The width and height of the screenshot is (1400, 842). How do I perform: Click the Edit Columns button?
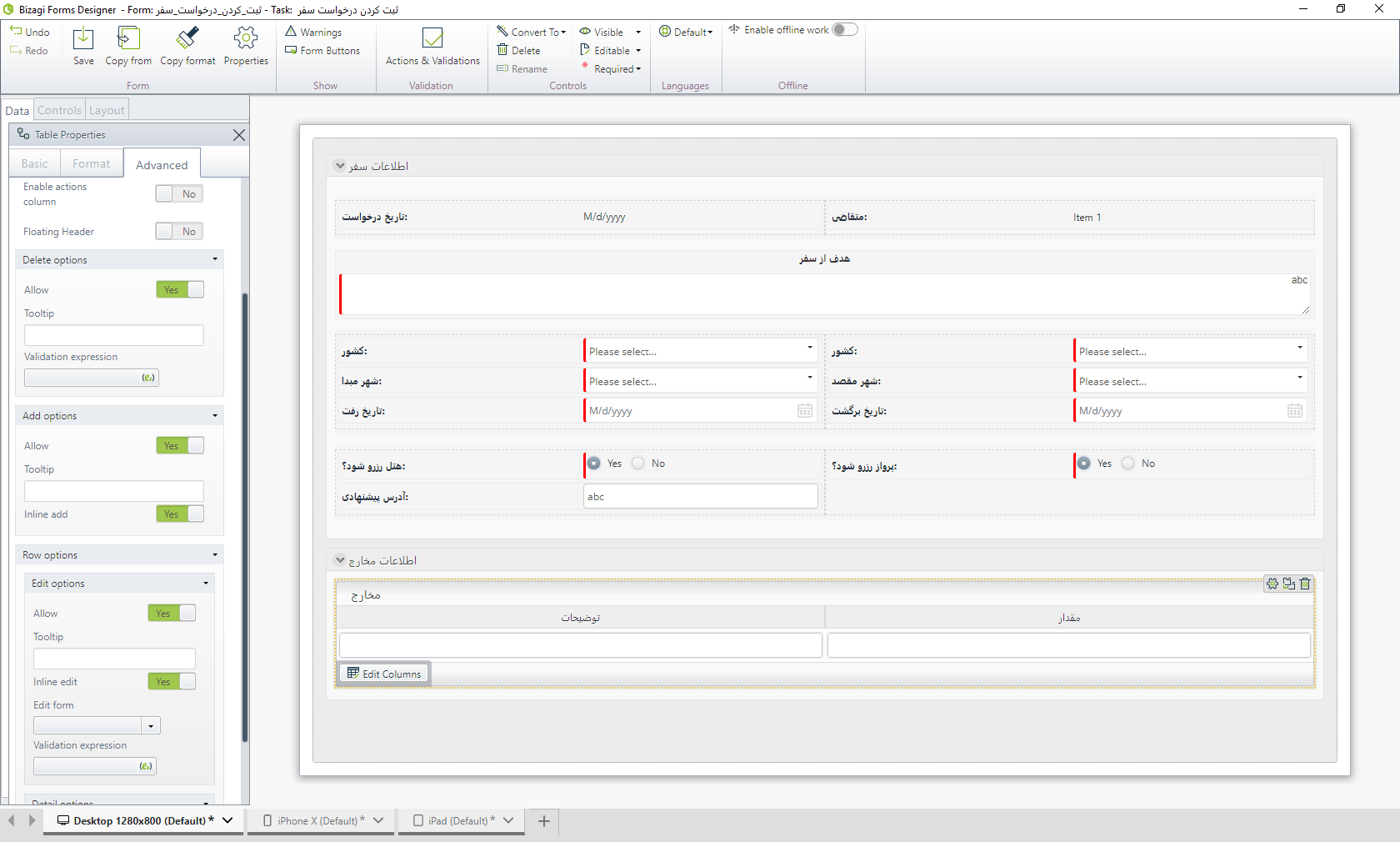(384, 674)
